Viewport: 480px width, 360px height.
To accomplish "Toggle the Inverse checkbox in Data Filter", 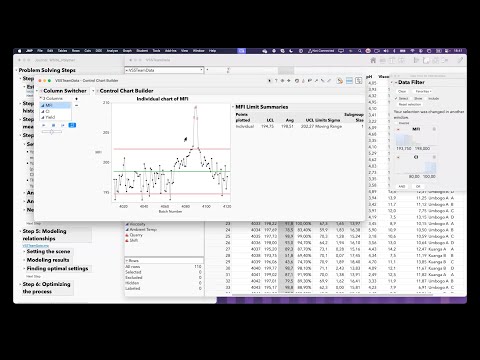I will point(402,123).
